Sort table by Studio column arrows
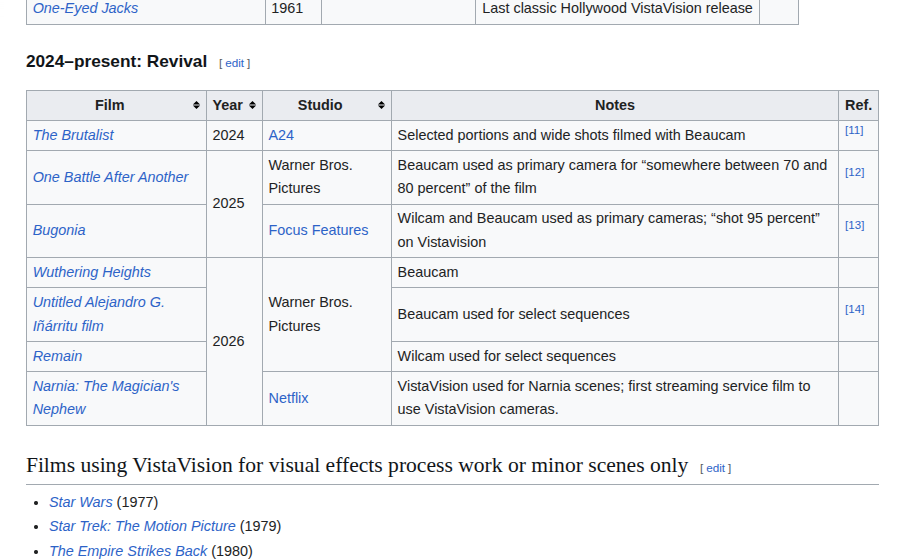 click(x=381, y=105)
